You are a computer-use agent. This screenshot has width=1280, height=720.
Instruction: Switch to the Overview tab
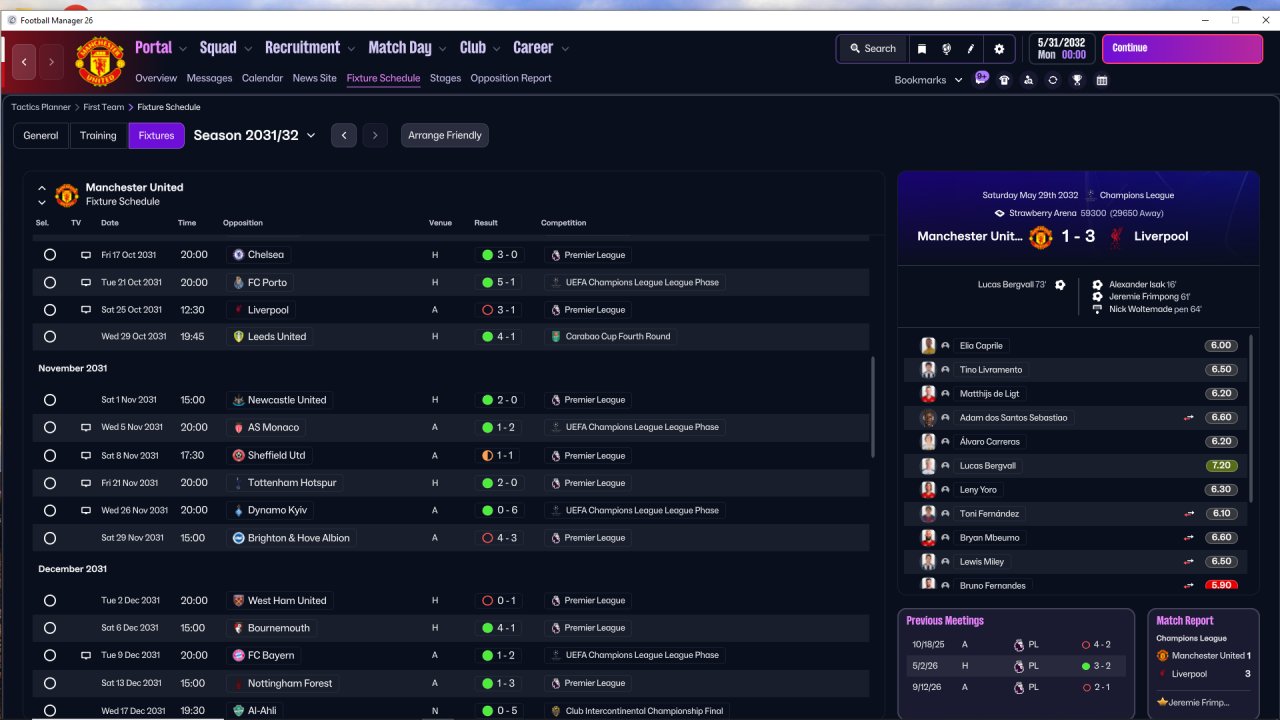[156, 78]
